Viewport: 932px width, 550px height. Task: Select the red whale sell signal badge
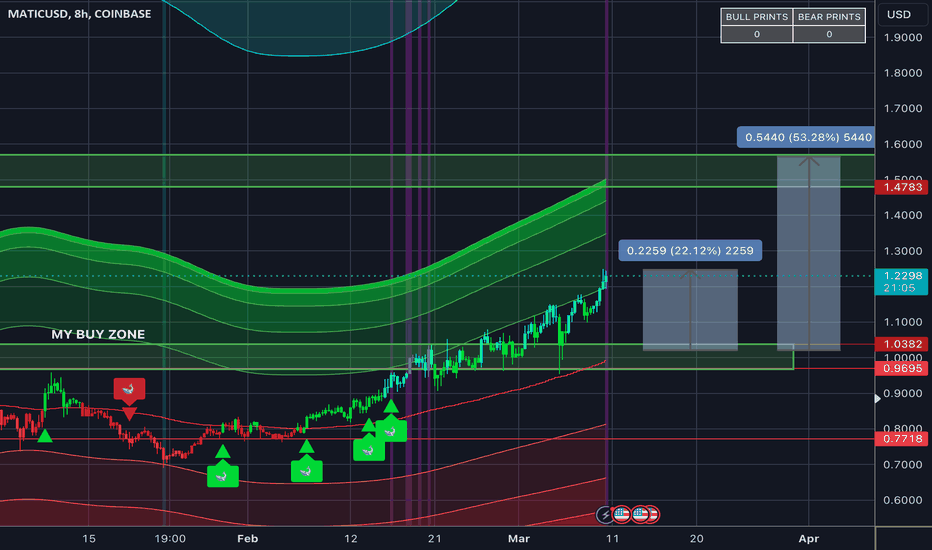[x=129, y=389]
